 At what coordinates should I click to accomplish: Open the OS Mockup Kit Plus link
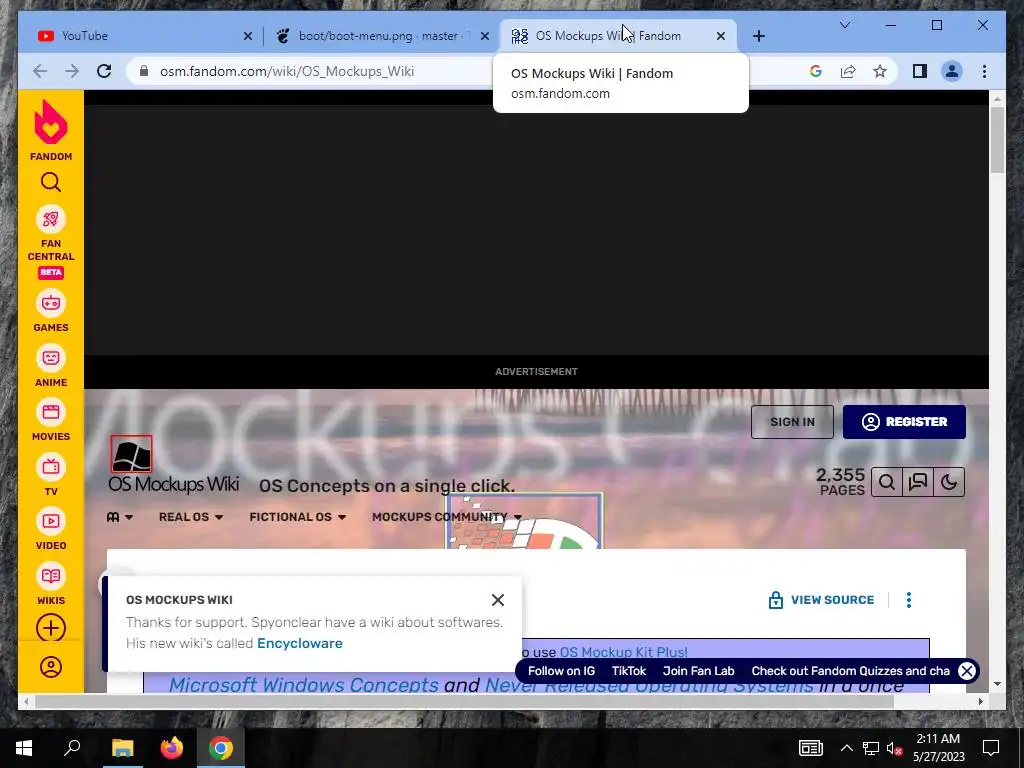(623, 652)
